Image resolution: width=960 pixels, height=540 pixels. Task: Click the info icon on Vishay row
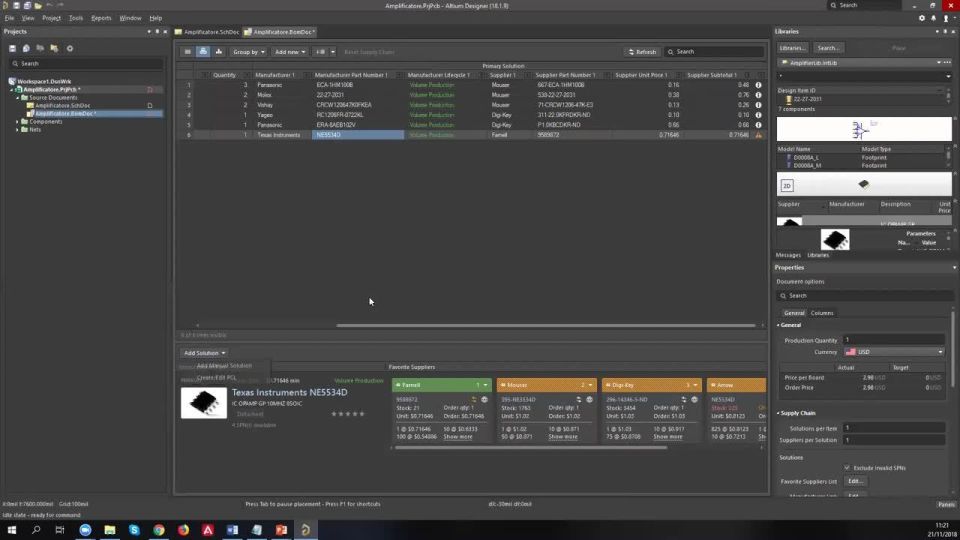[x=758, y=105]
